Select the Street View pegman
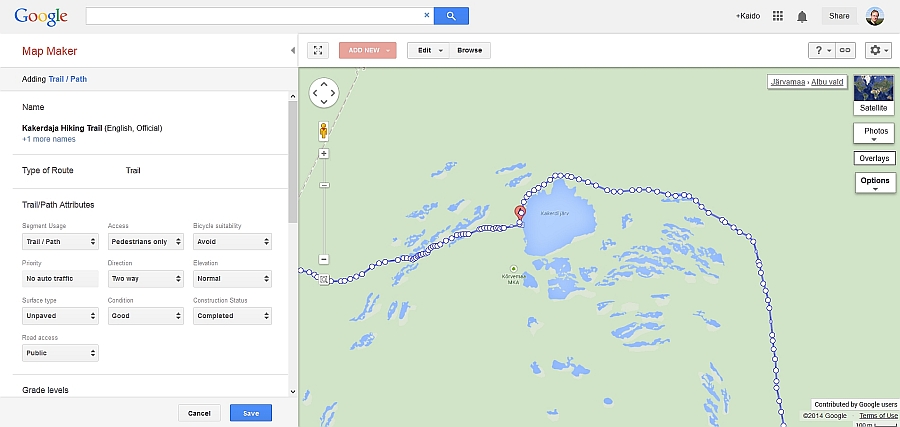The width and height of the screenshot is (900, 427). tap(324, 132)
